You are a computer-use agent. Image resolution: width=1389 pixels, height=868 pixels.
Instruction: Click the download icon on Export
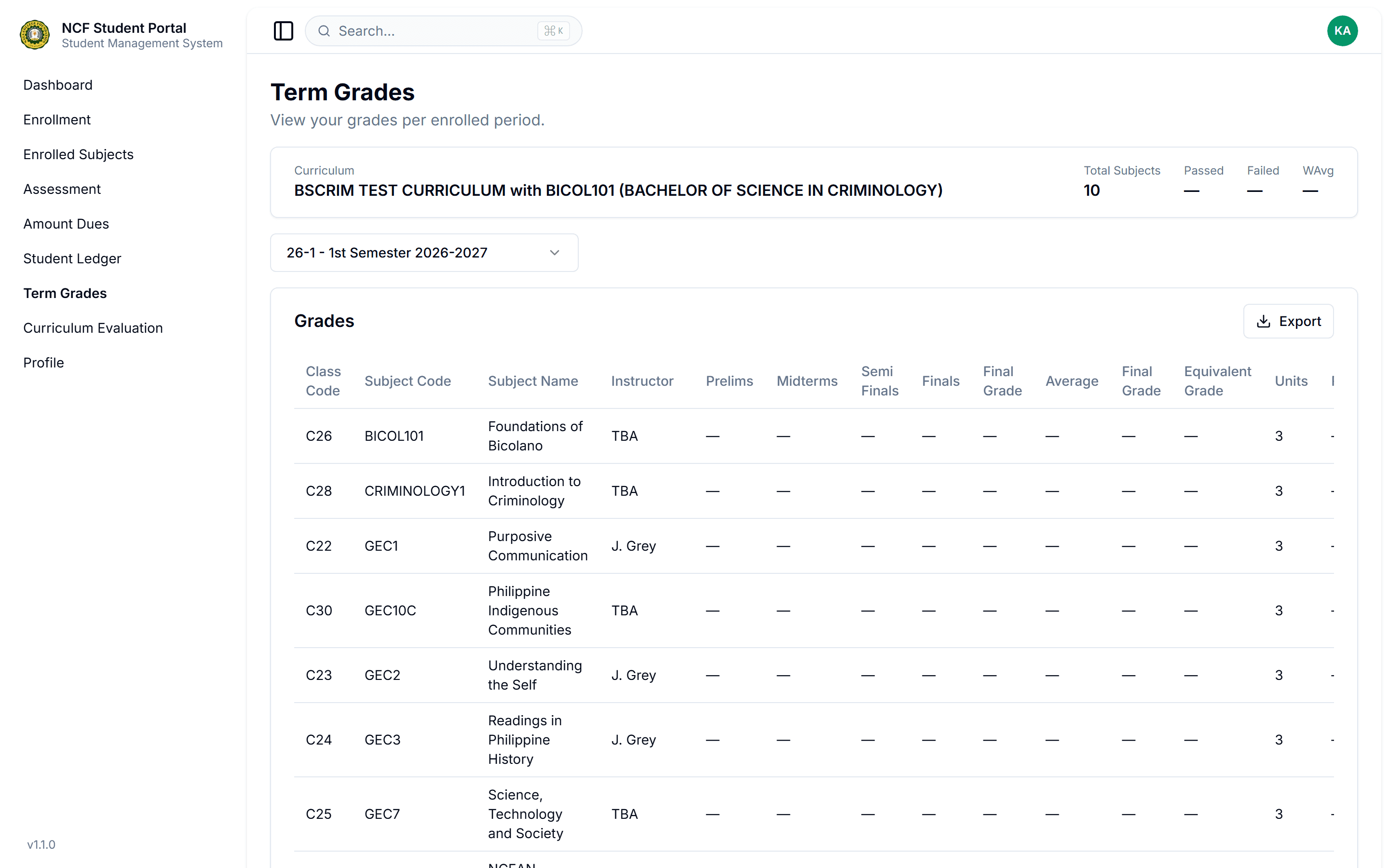coord(1263,322)
